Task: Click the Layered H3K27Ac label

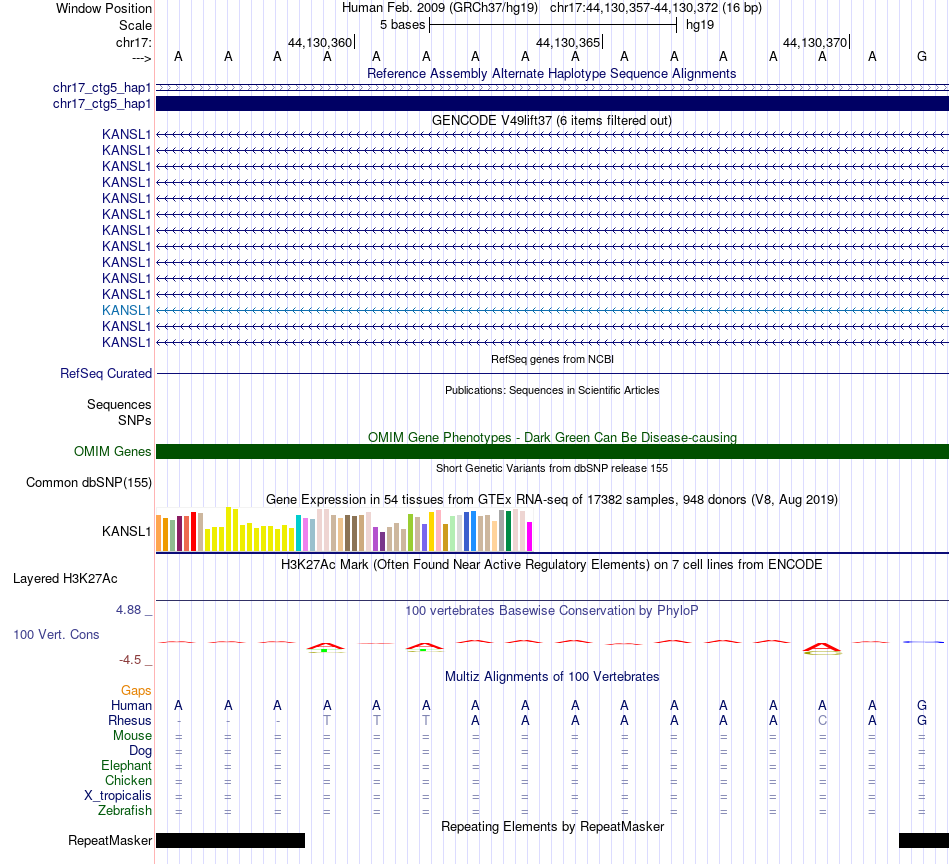Action: (x=65, y=579)
